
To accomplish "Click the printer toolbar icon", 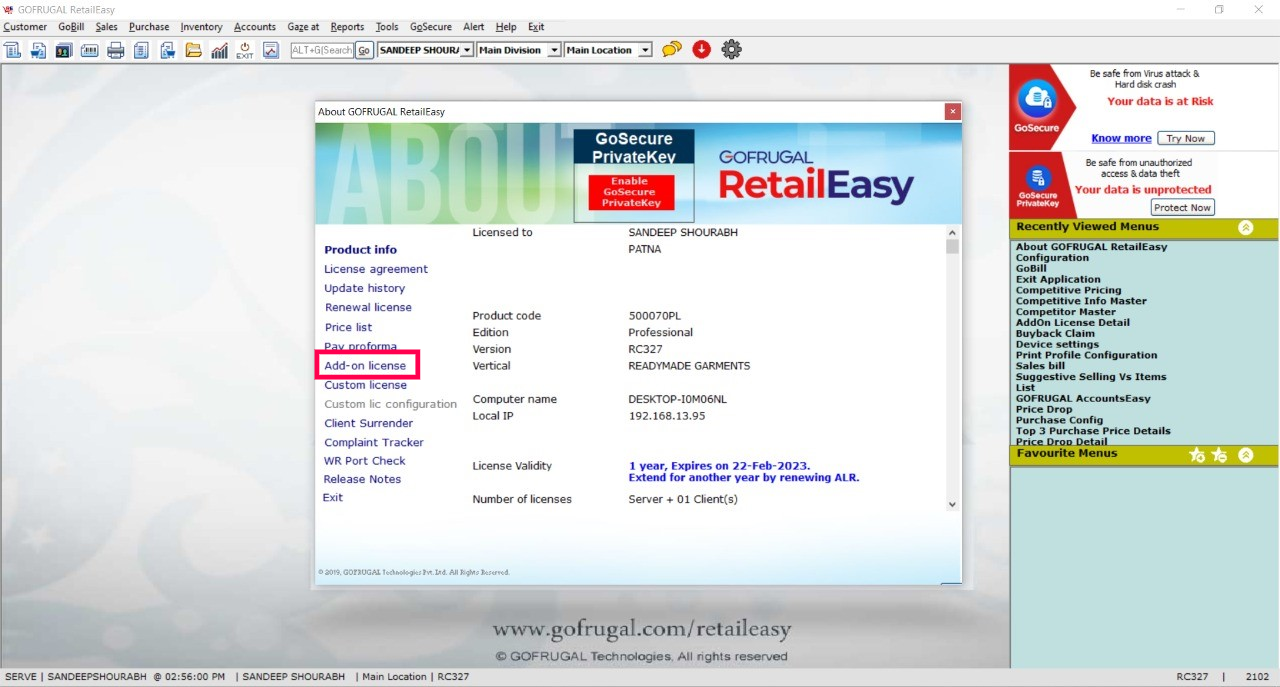I will [116, 50].
